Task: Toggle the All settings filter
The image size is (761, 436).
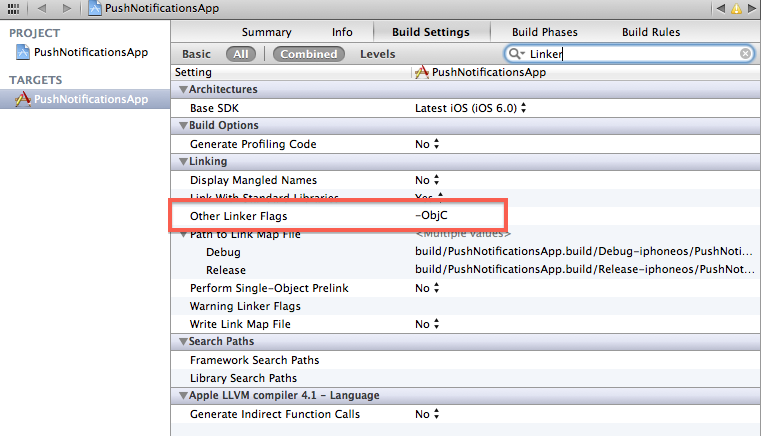Action: [x=240, y=54]
